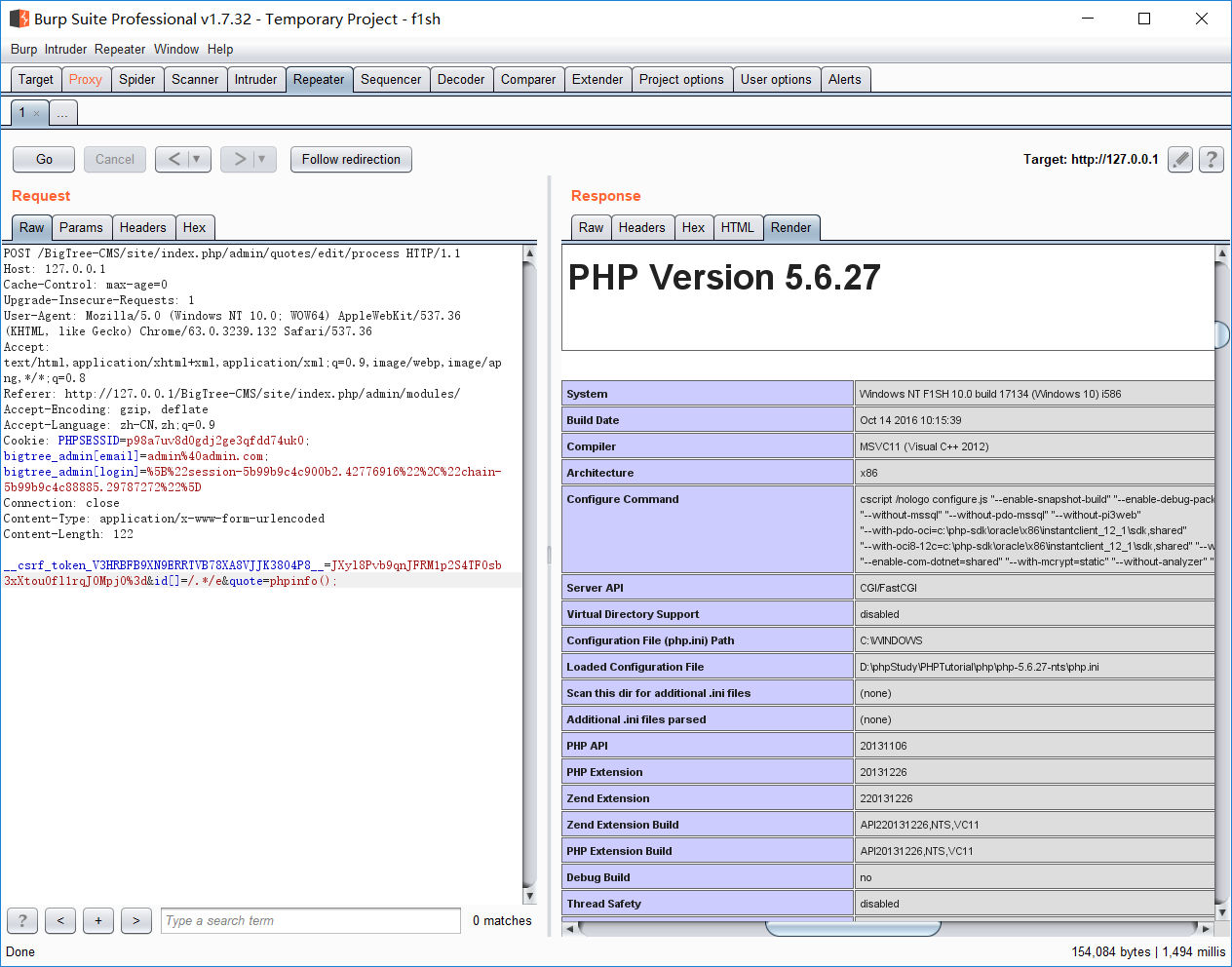Click response horizontal scroll left arrow
Screen dimensions: 1232x967
coord(570,929)
